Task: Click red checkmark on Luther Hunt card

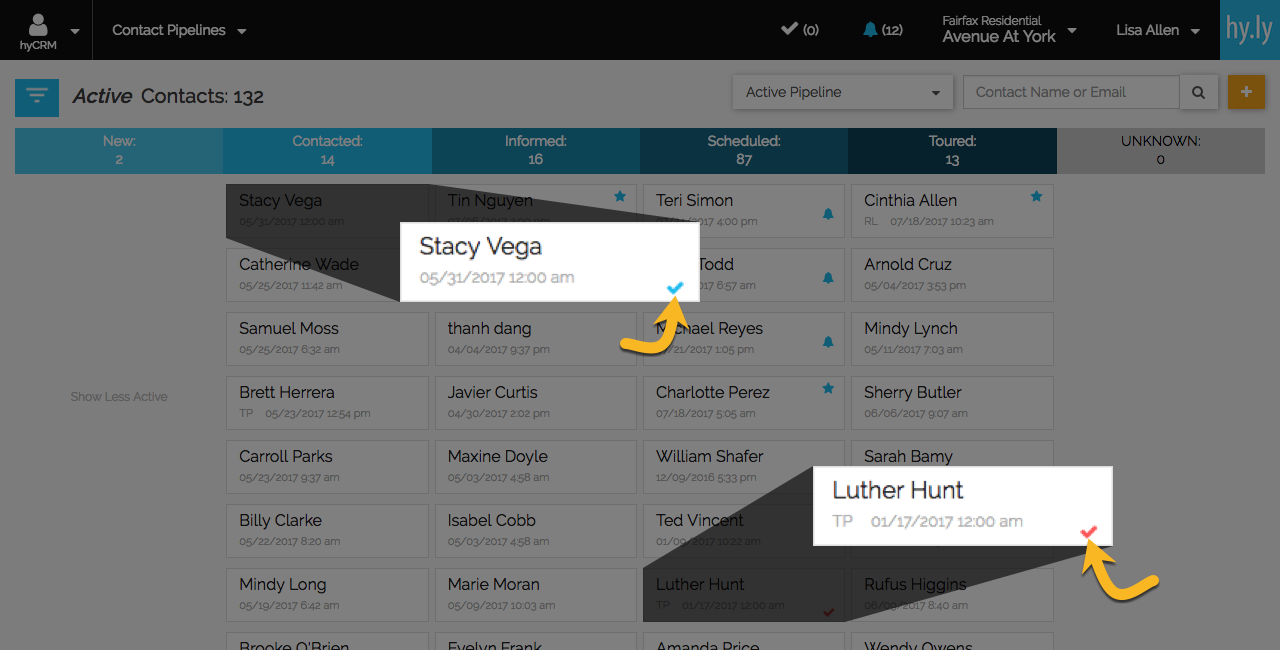Action: tap(828, 612)
